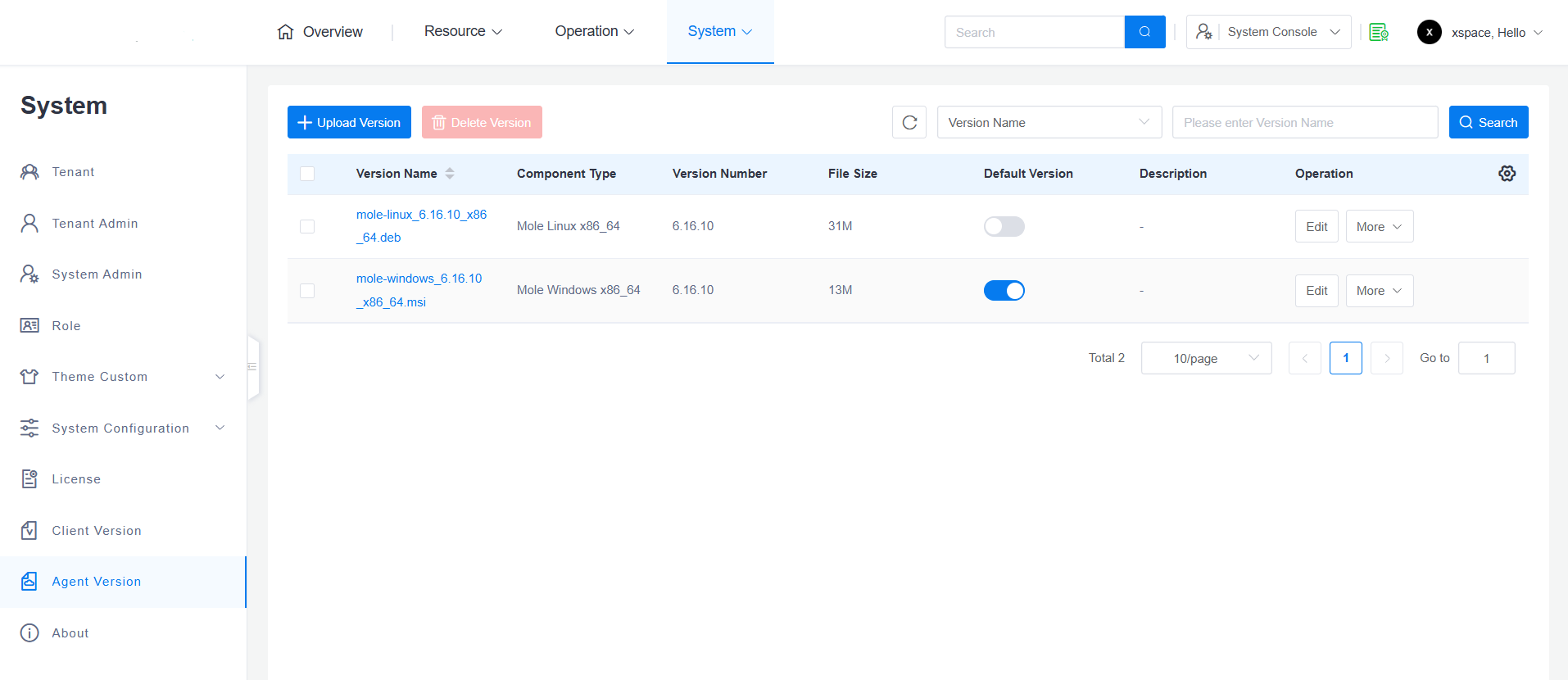This screenshot has width=1568, height=680.
Task: Enable default version for Mole Linux row
Action: 1004,226
